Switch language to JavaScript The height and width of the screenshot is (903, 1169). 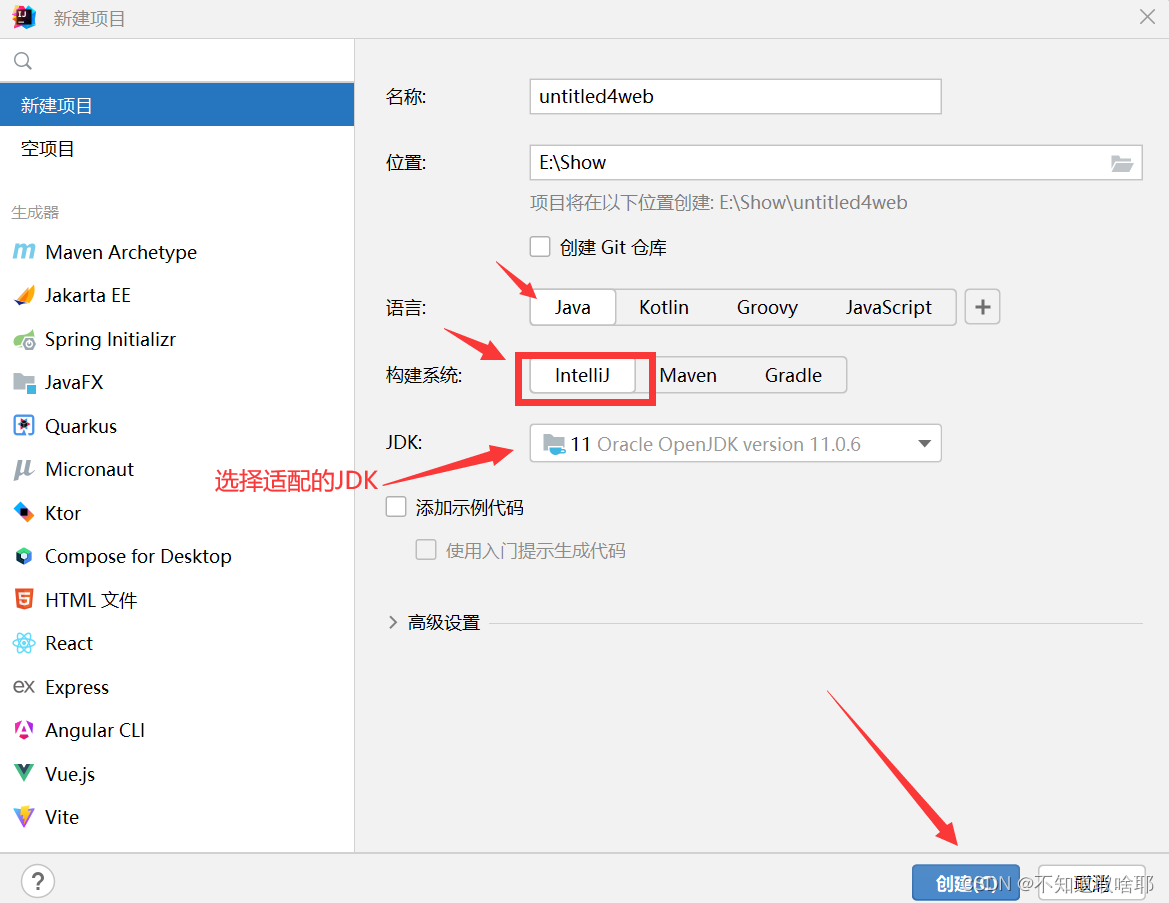pos(888,307)
